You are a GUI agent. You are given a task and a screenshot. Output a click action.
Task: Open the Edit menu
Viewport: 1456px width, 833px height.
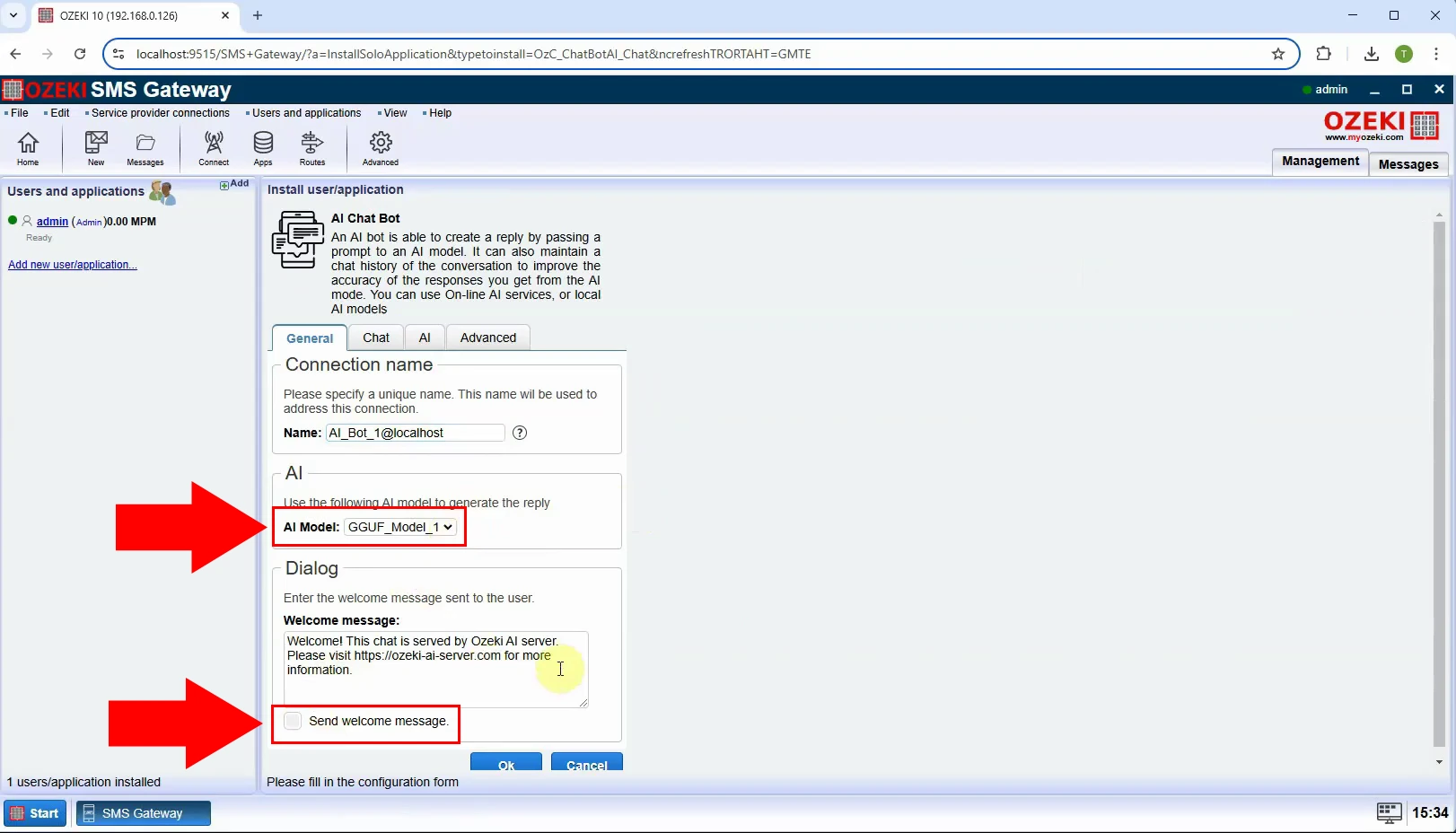click(59, 113)
